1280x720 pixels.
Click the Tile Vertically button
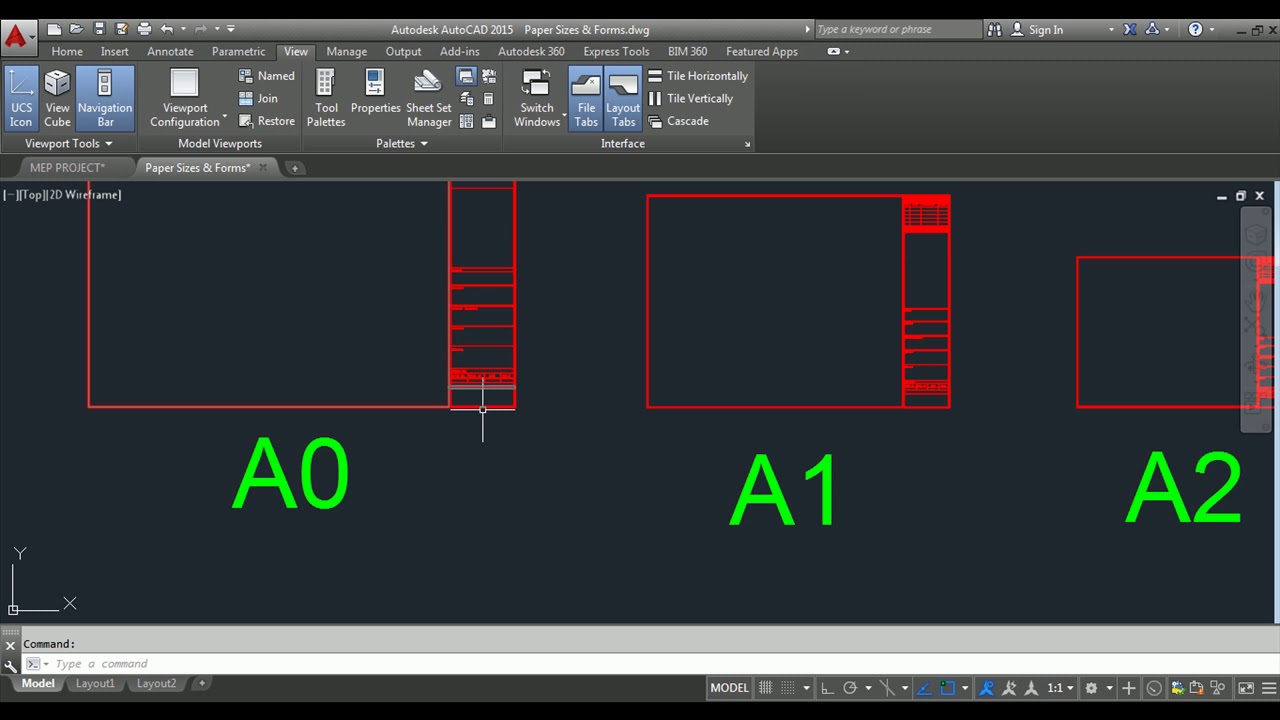click(x=690, y=98)
